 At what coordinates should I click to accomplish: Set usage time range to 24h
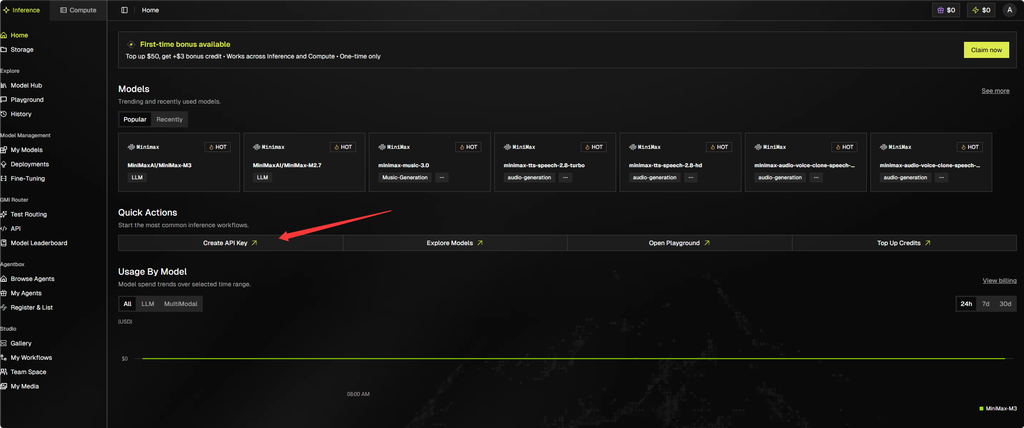click(x=966, y=305)
